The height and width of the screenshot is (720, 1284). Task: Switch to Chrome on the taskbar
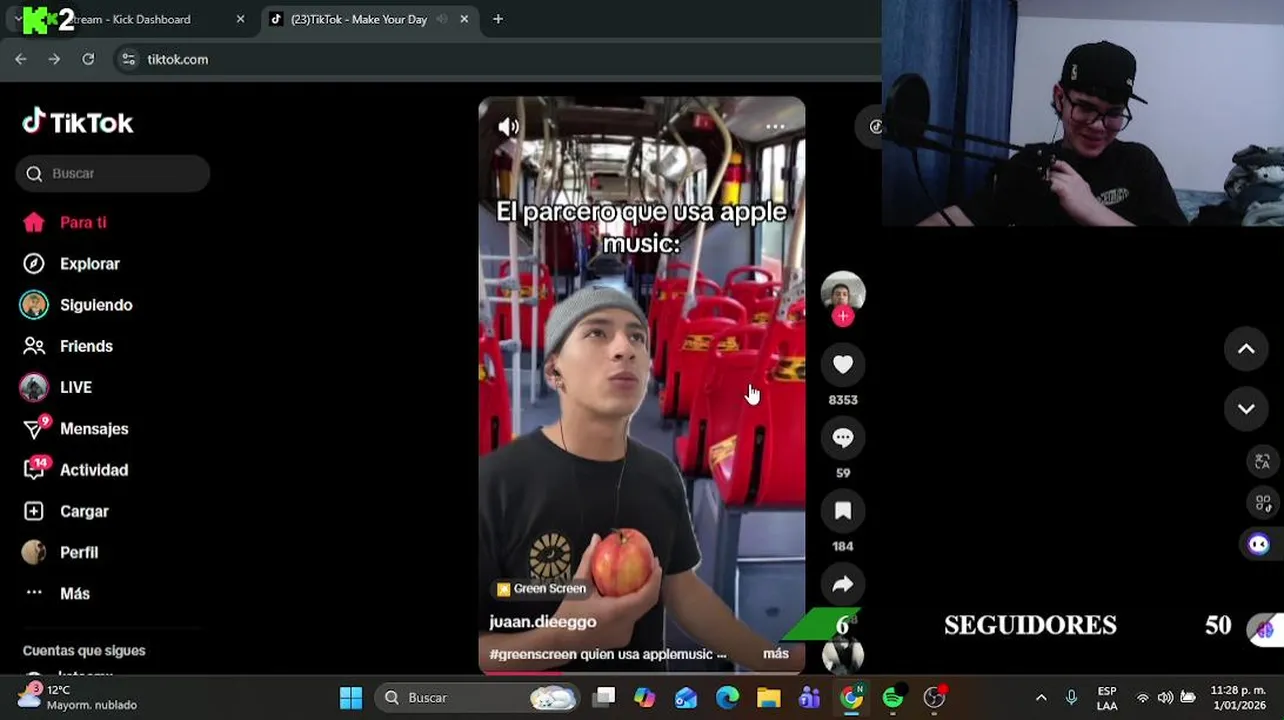point(851,697)
